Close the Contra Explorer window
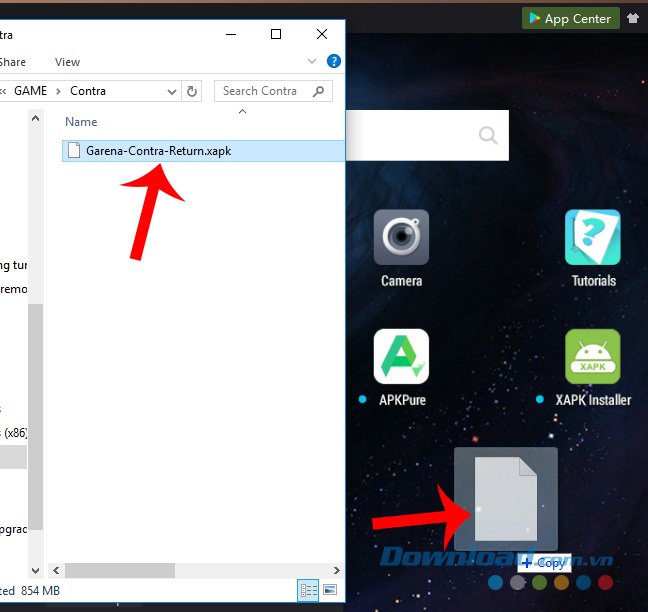 point(322,34)
